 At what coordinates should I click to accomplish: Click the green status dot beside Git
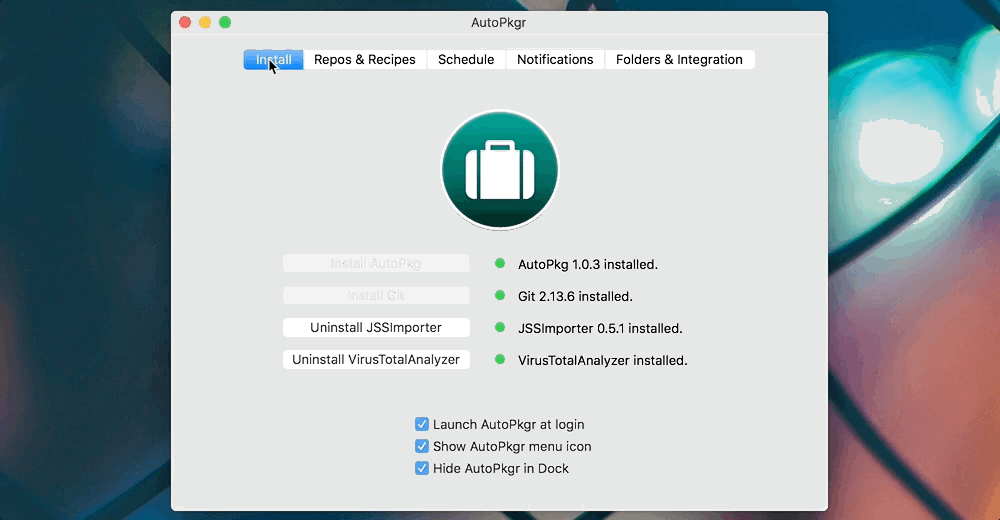coord(500,296)
